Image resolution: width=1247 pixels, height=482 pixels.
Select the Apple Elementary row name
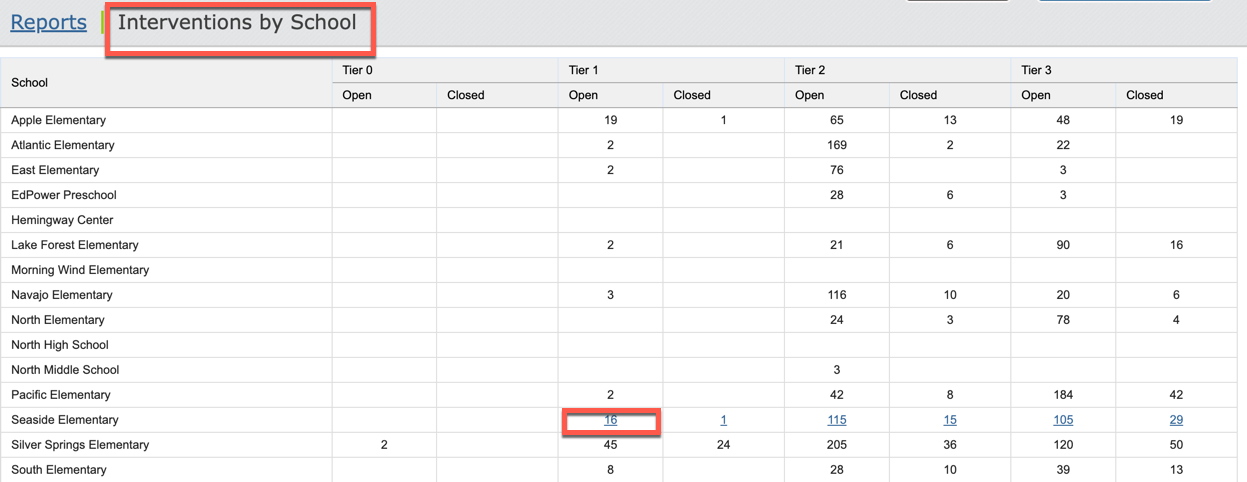[58, 120]
